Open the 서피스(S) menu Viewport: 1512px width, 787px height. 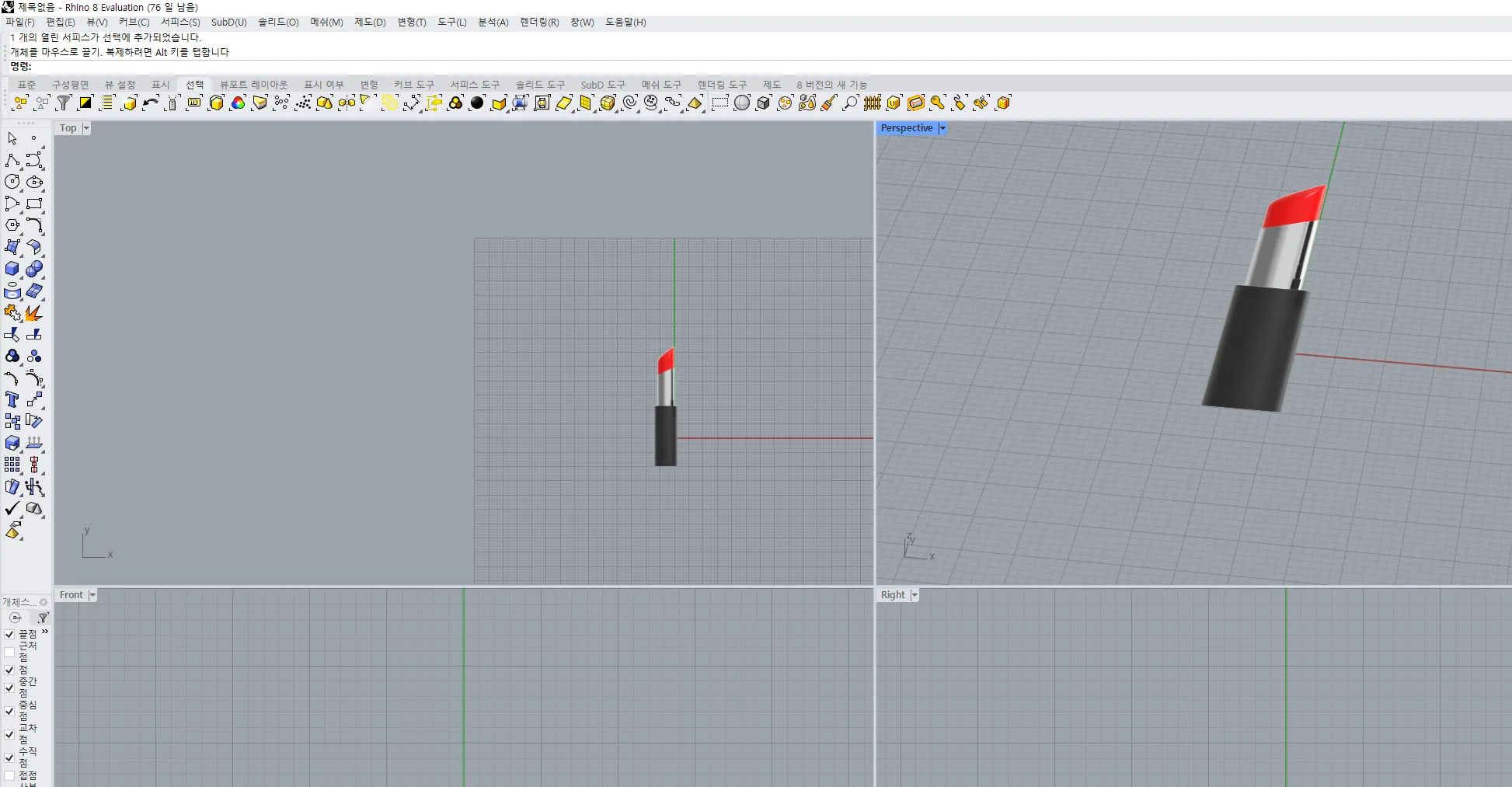[180, 23]
